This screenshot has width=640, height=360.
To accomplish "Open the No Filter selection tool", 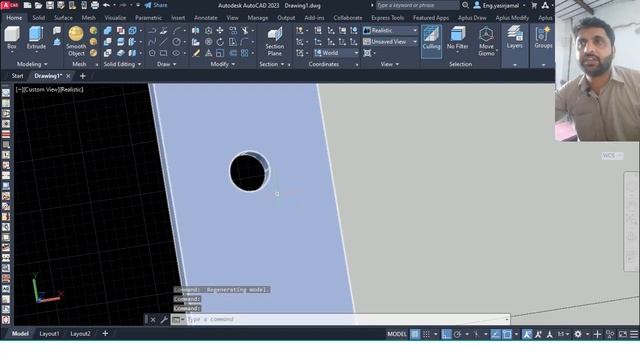I will pos(458,38).
